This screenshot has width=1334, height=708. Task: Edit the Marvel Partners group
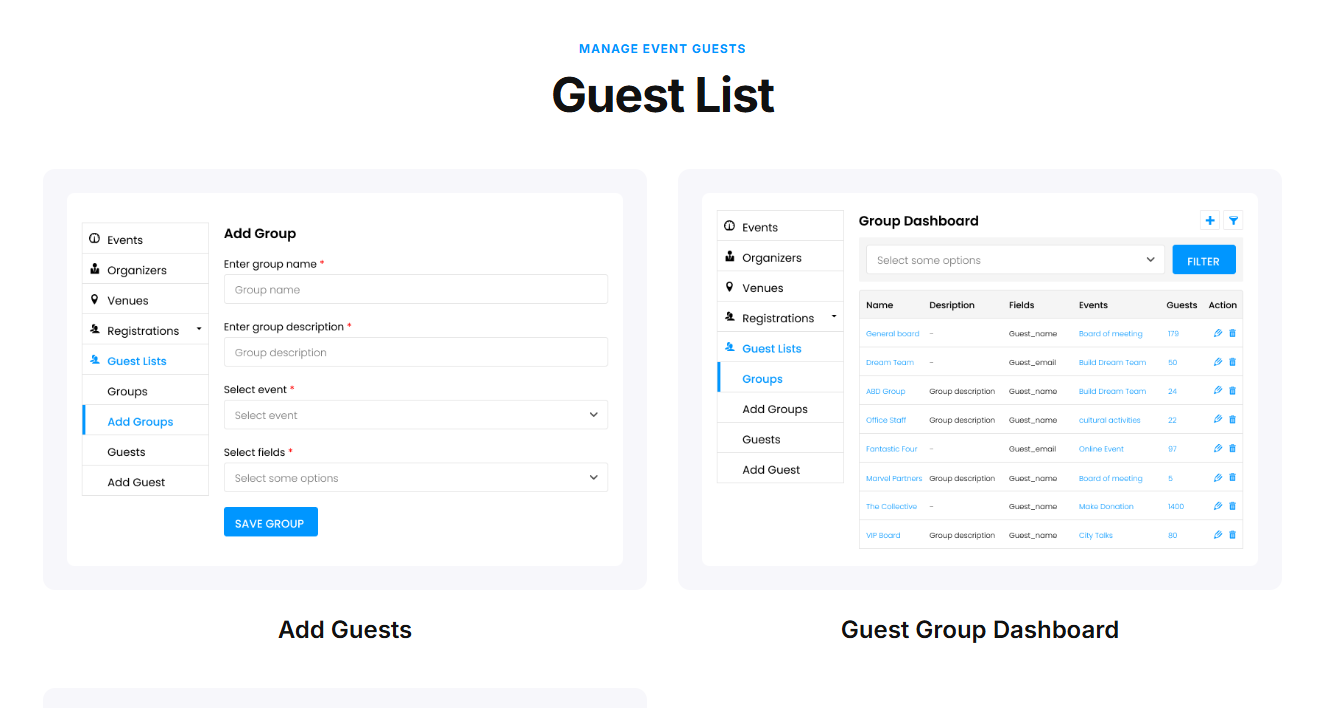(x=1217, y=478)
